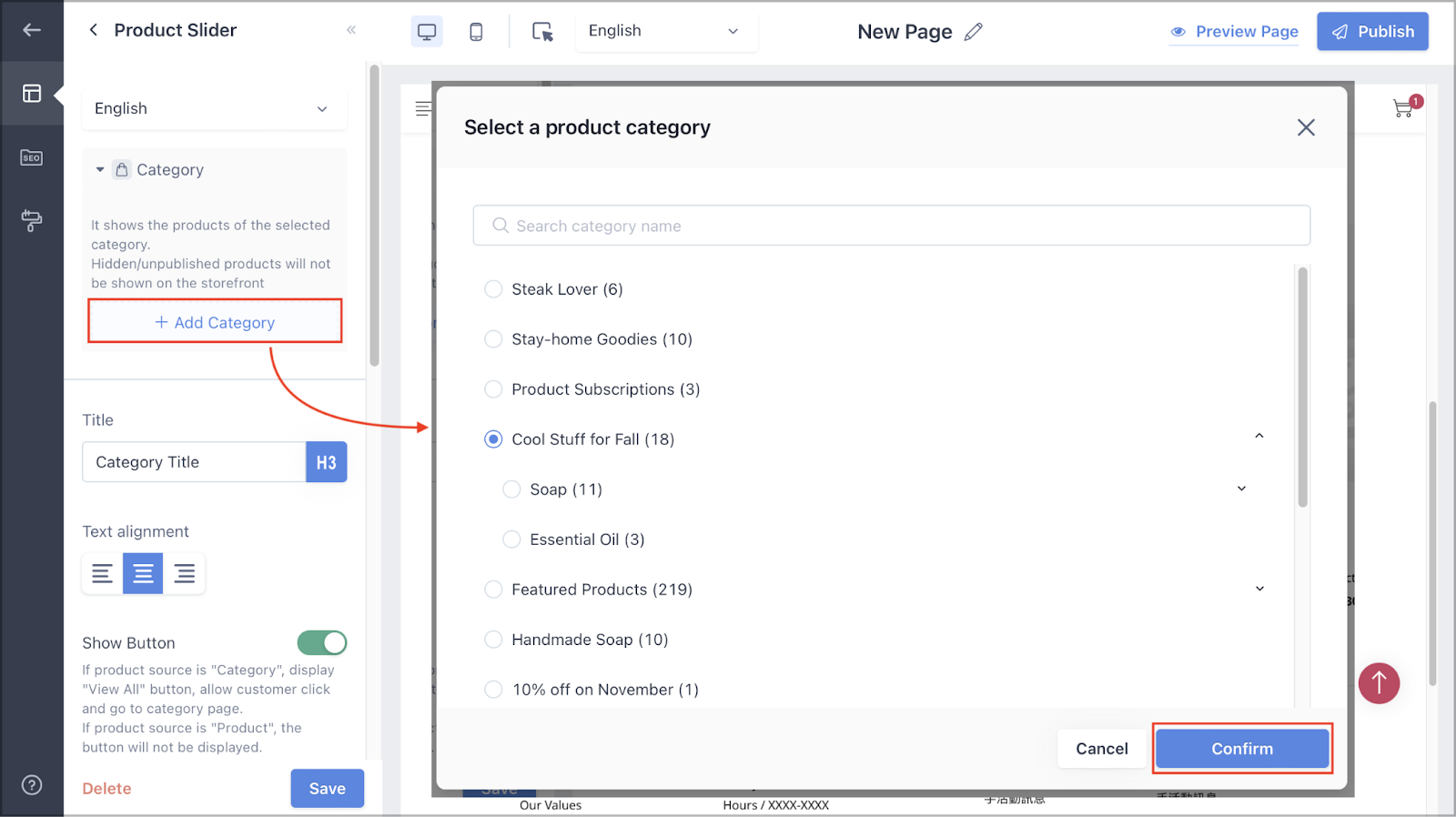
Task: Select Essential Oil subcategory radio
Action: (x=511, y=540)
